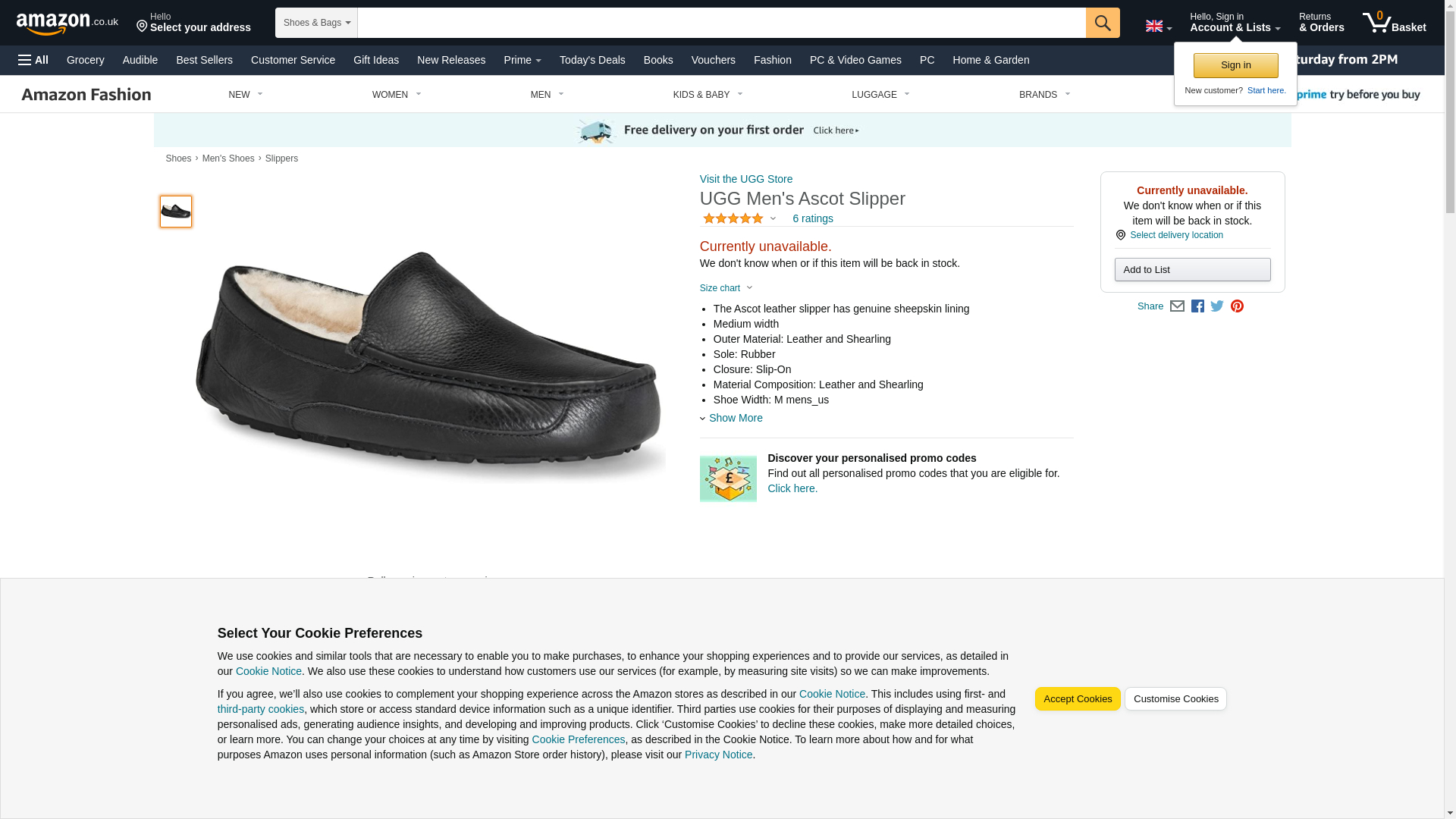
Task: Open the star rating breakdown popover
Action: 739,218
